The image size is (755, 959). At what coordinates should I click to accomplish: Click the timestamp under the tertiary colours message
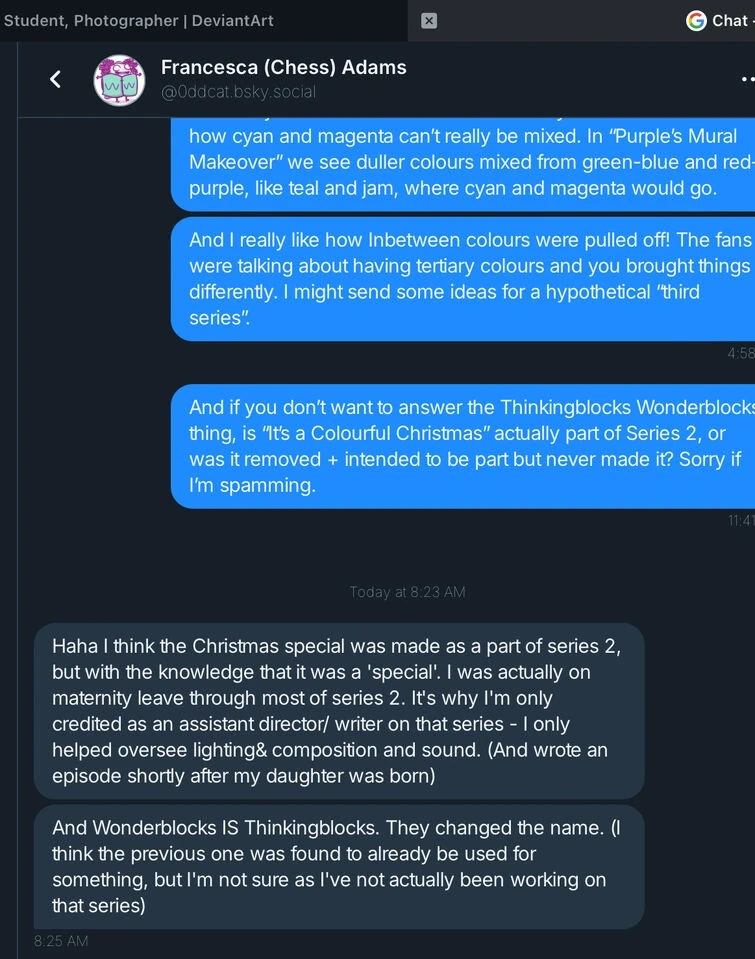coord(741,352)
